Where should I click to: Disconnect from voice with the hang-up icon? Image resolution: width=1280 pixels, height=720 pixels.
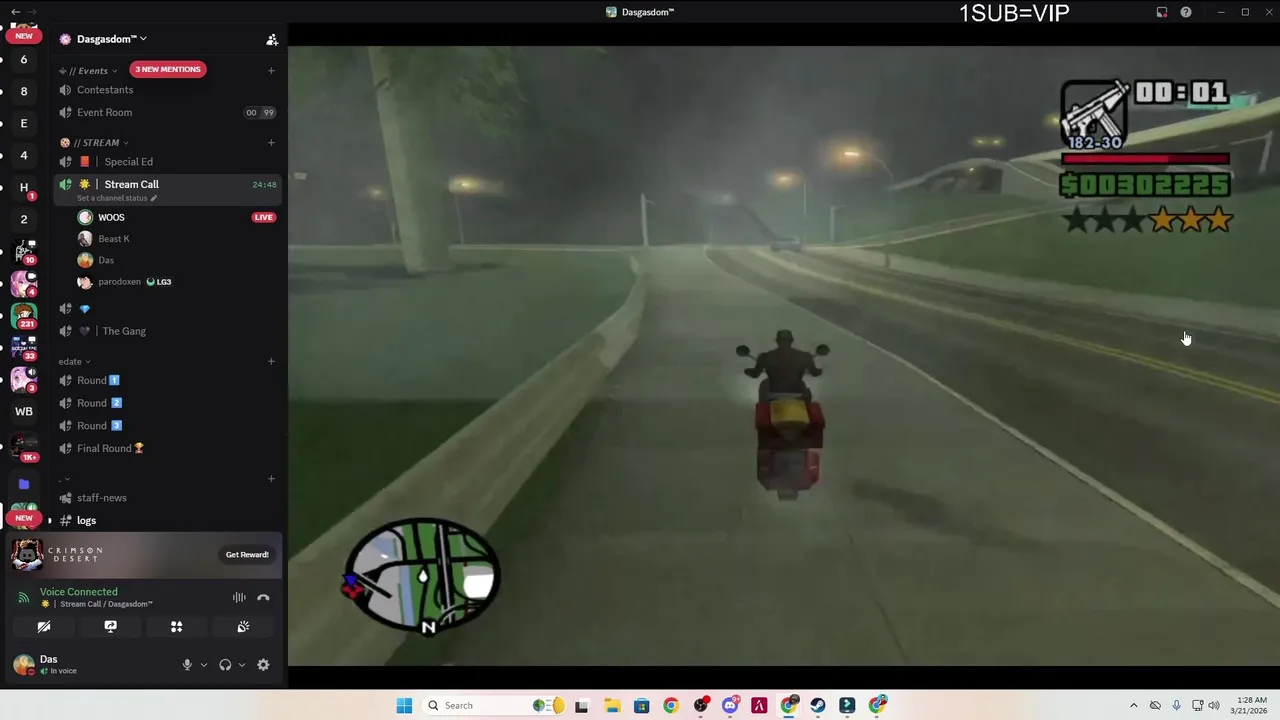point(263,598)
